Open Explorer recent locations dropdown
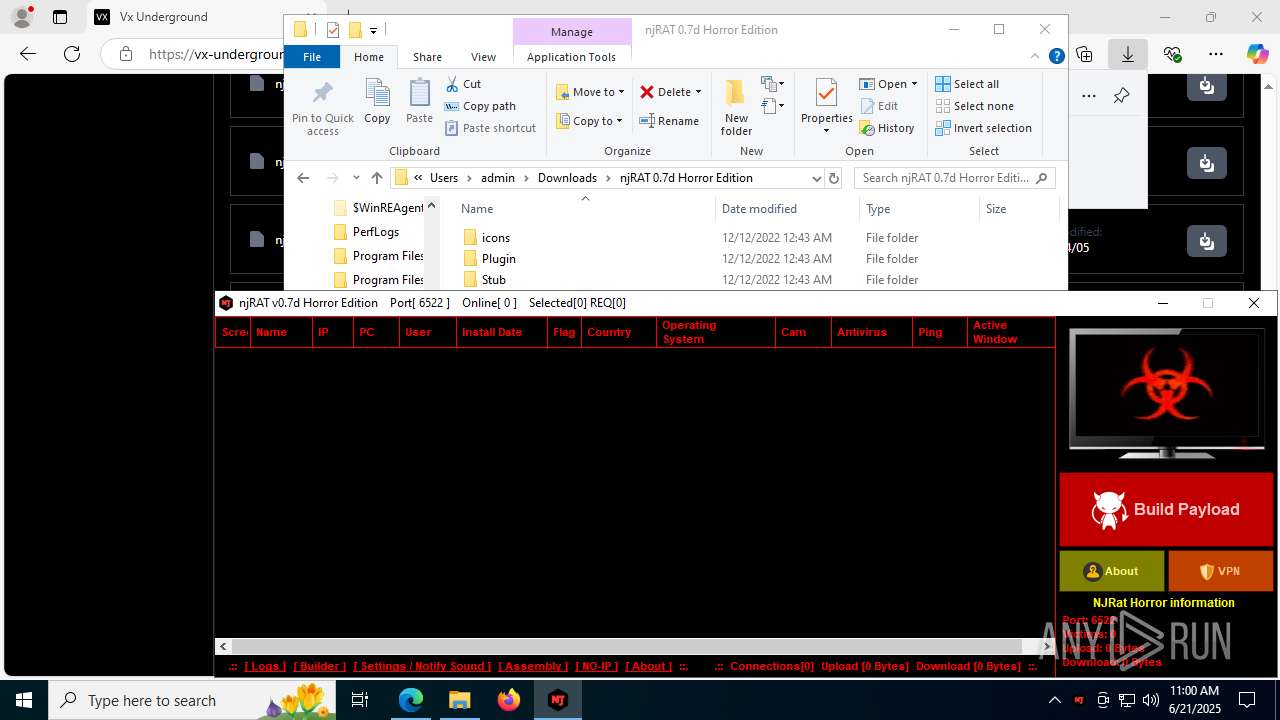 [x=356, y=178]
